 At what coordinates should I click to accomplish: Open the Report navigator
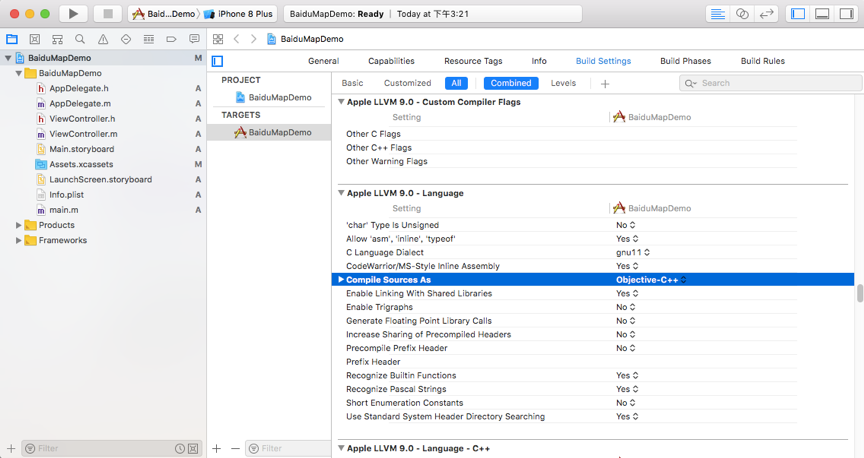(x=194, y=39)
